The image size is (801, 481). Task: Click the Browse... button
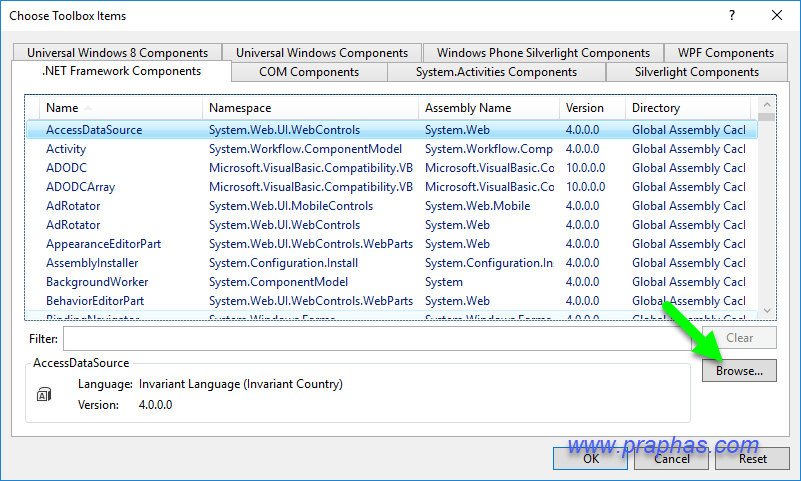(739, 371)
